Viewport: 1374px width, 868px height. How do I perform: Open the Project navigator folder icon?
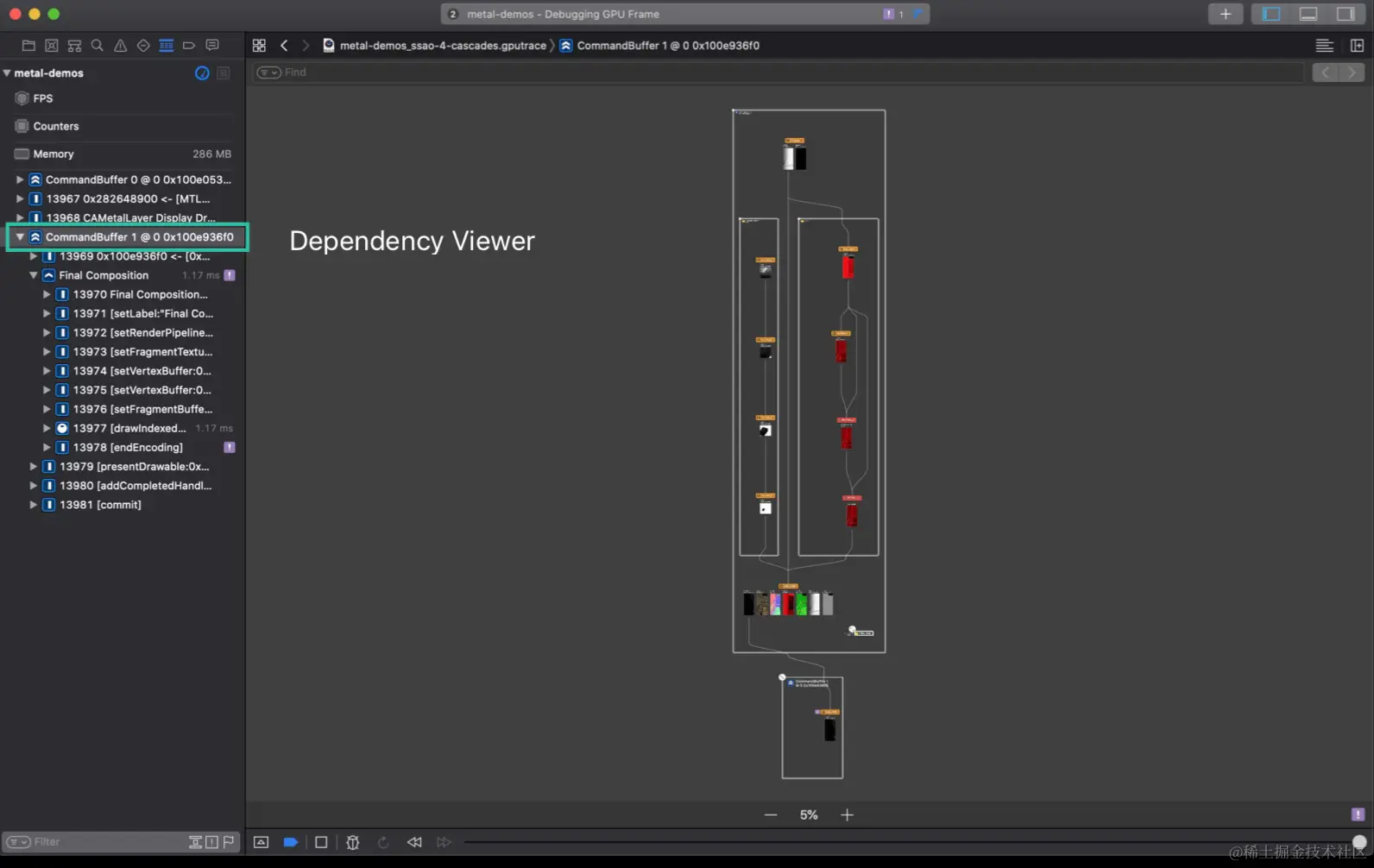[28, 46]
